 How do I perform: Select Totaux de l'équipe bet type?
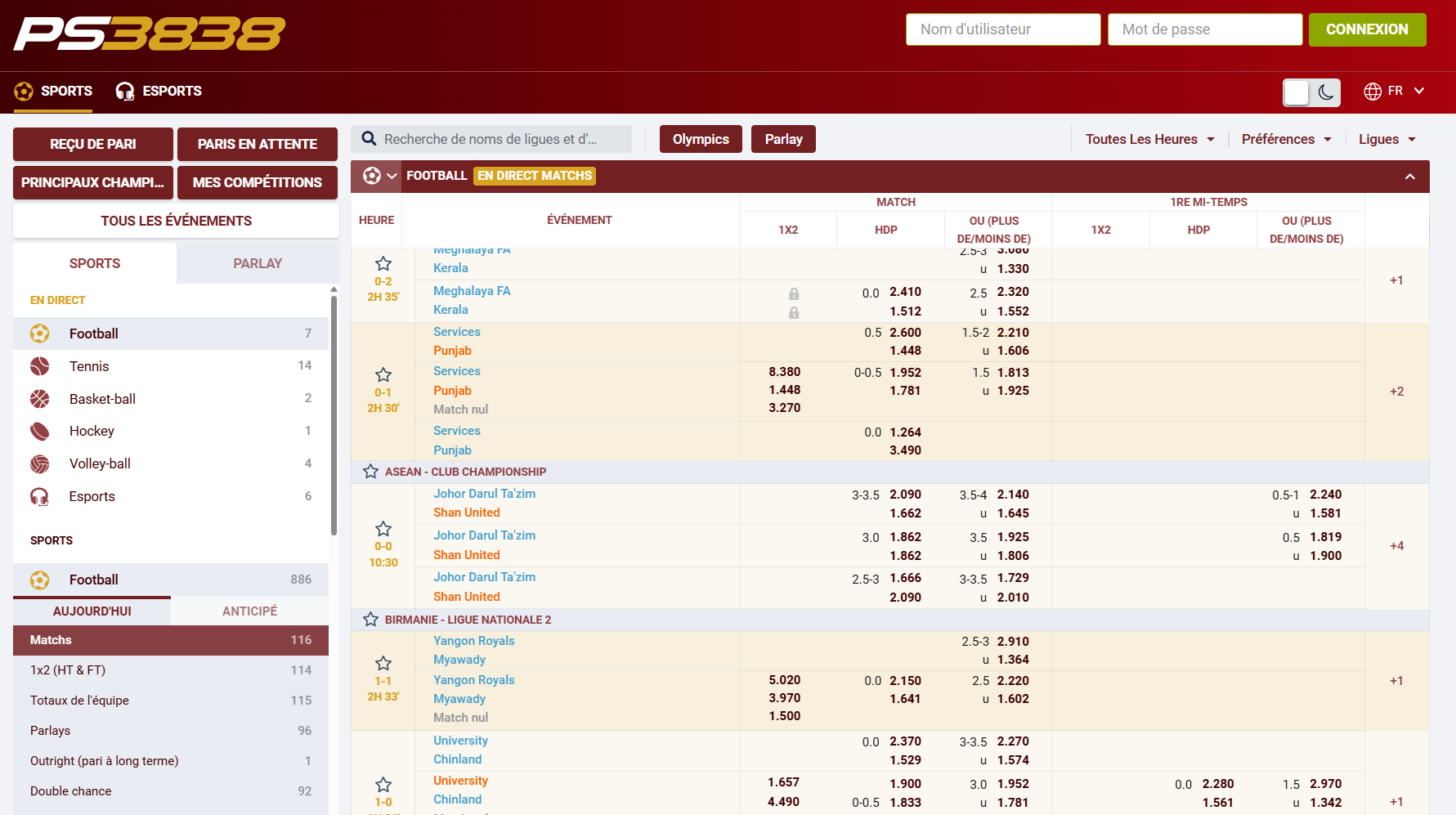coord(171,701)
